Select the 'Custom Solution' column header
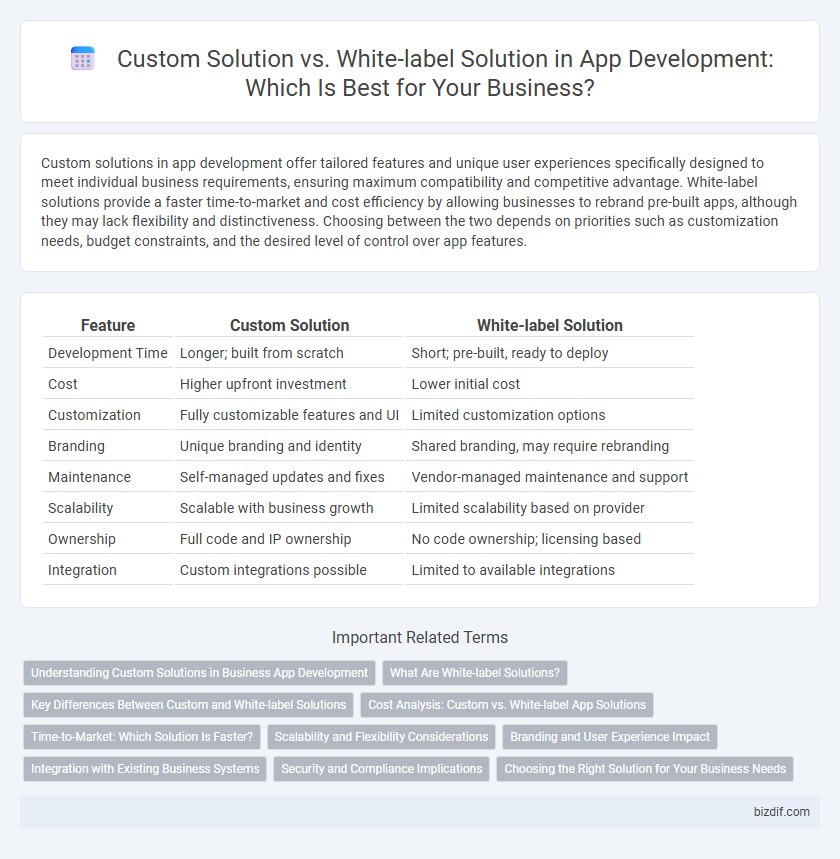 tap(289, 325)
